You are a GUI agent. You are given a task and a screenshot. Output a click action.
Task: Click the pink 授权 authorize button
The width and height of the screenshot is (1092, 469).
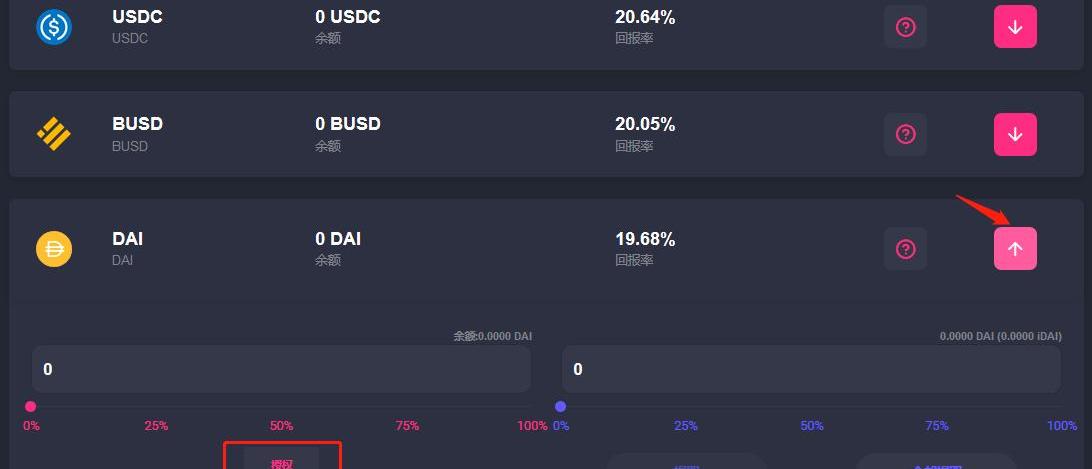coord(281,462)
